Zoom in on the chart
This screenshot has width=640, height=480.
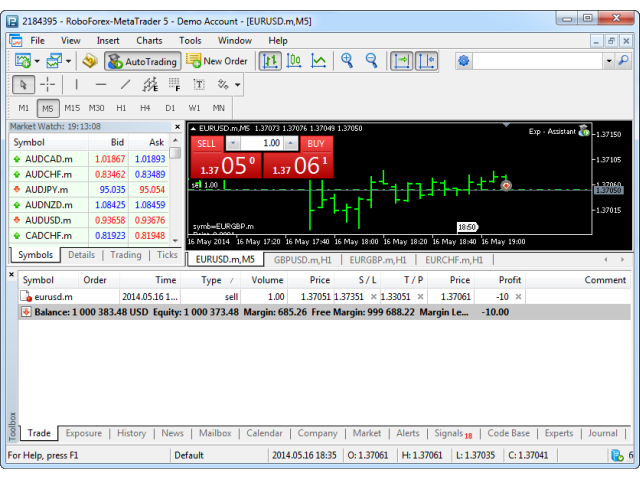click(x=347, y=61)
